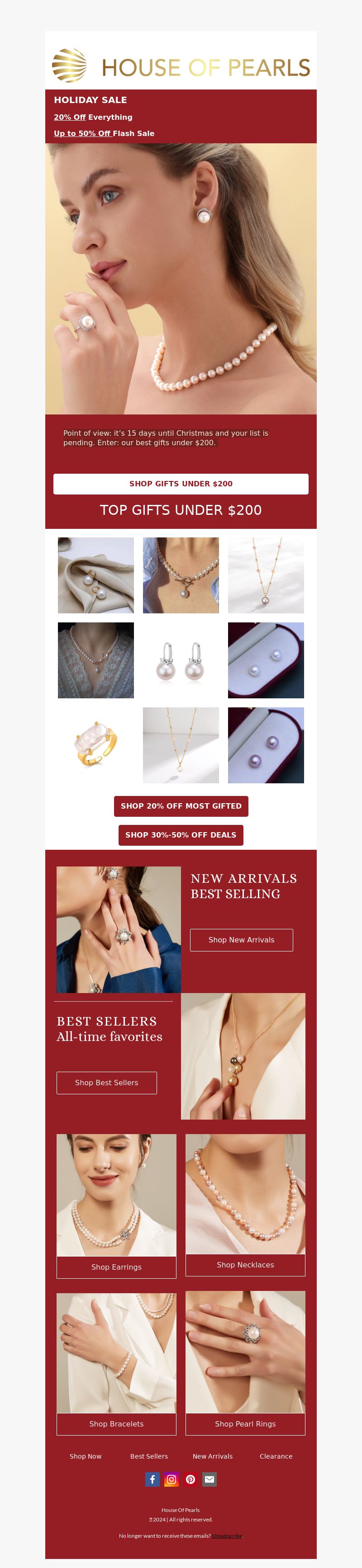The height and width of the screenshot is (1568, 362).
Task: Click the Shop Pearl Rings button
Action: point(246,1424)
